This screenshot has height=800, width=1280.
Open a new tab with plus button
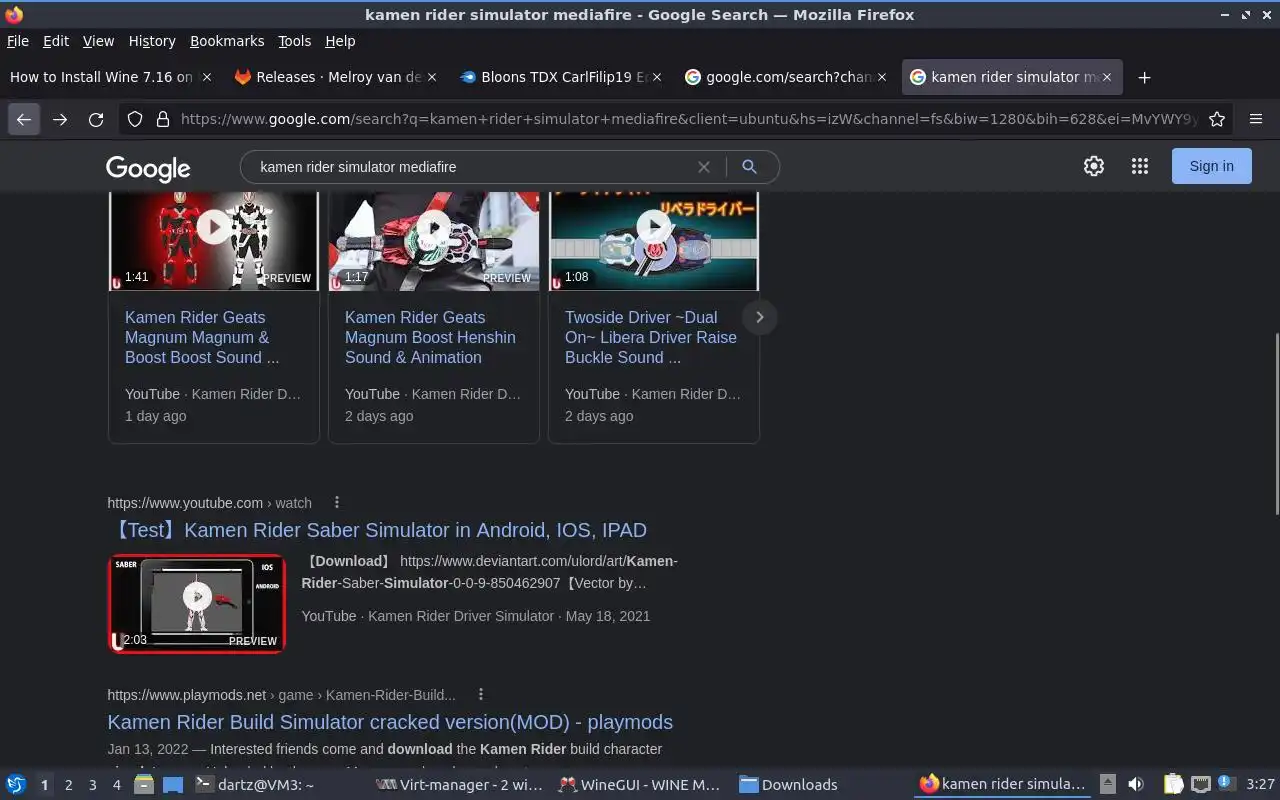(x=1145, y=77)
